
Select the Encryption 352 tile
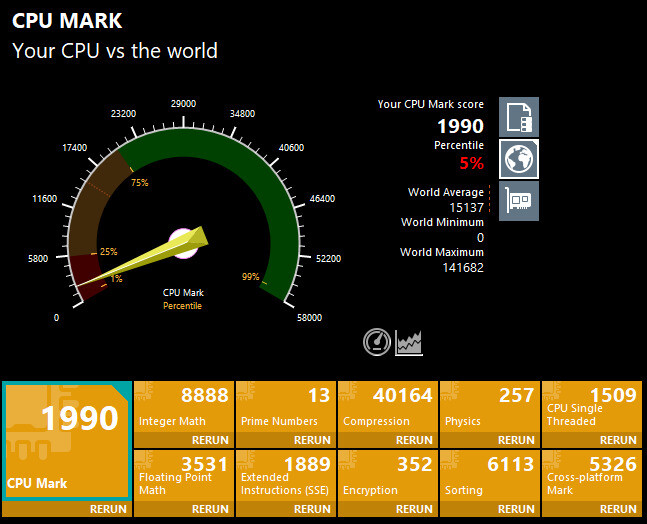point(388,476)
